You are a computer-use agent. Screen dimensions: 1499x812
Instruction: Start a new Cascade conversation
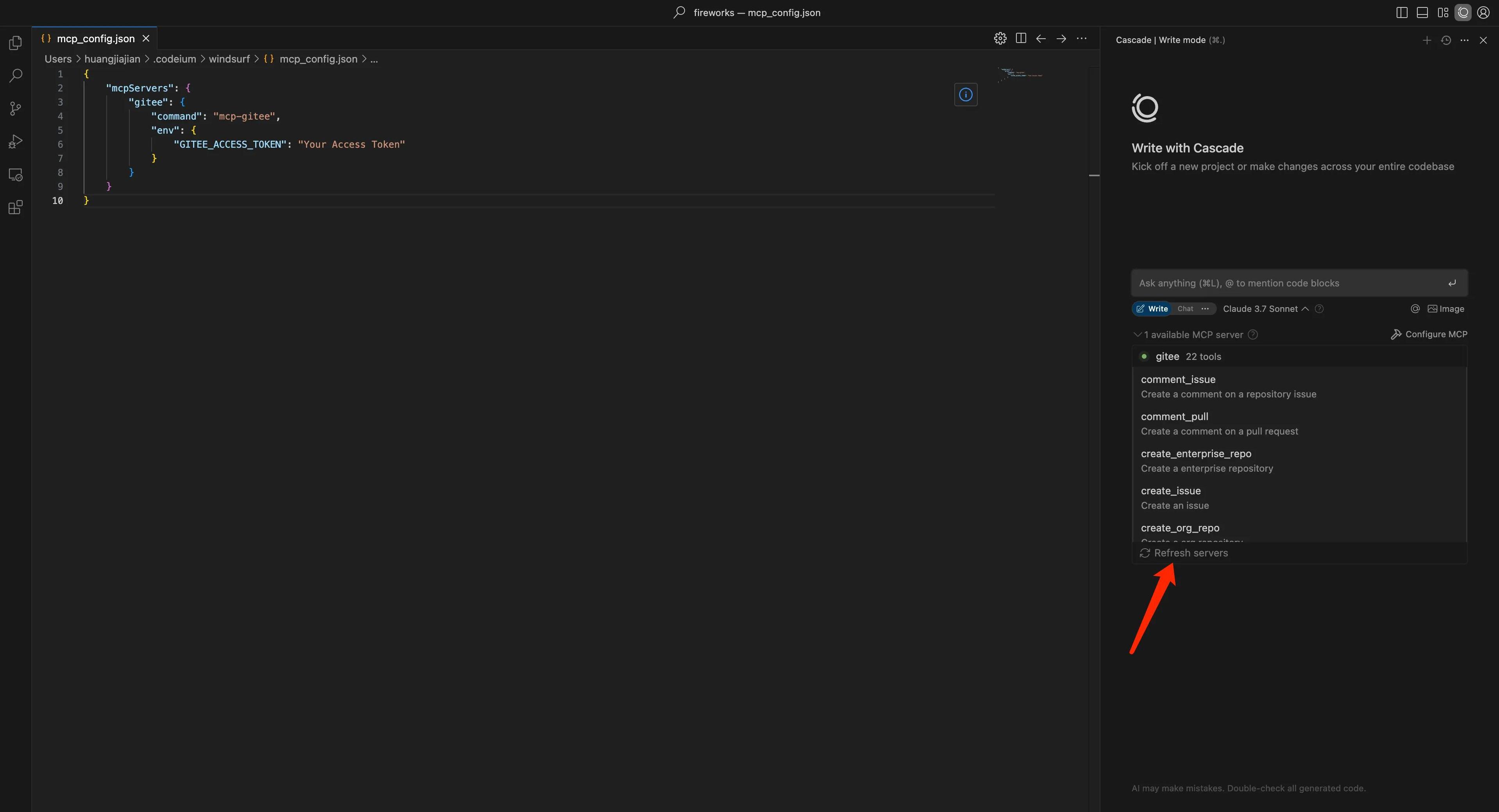(1426, 40)
